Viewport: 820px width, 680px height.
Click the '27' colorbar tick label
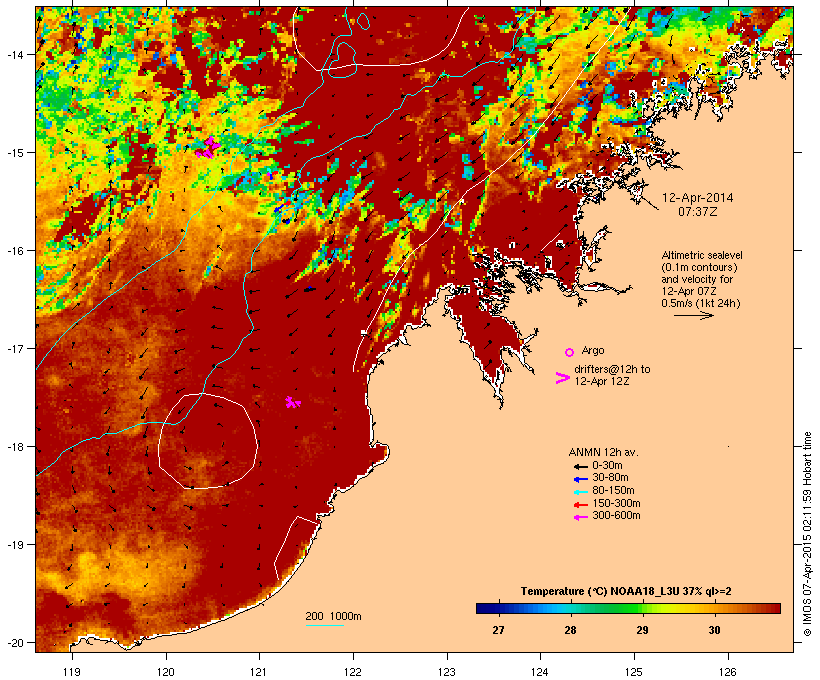(x=498, y=630)
